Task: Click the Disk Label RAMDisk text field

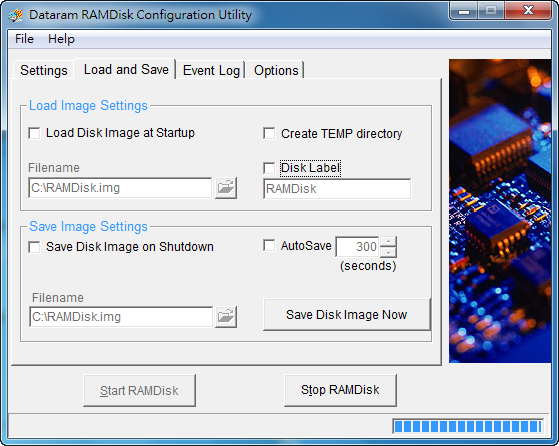Action: pos(337,189)
